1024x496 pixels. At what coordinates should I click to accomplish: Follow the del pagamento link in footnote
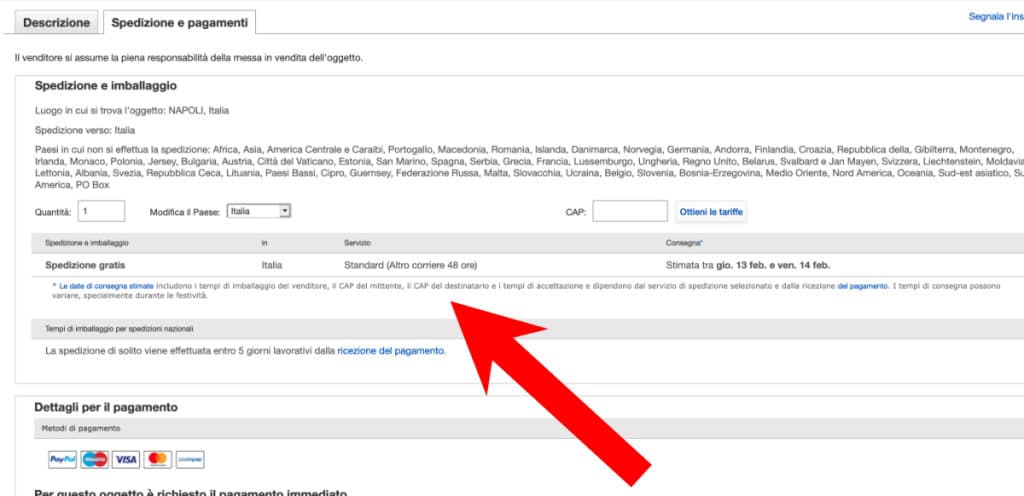pyautogui.click(x=862, y=286)
